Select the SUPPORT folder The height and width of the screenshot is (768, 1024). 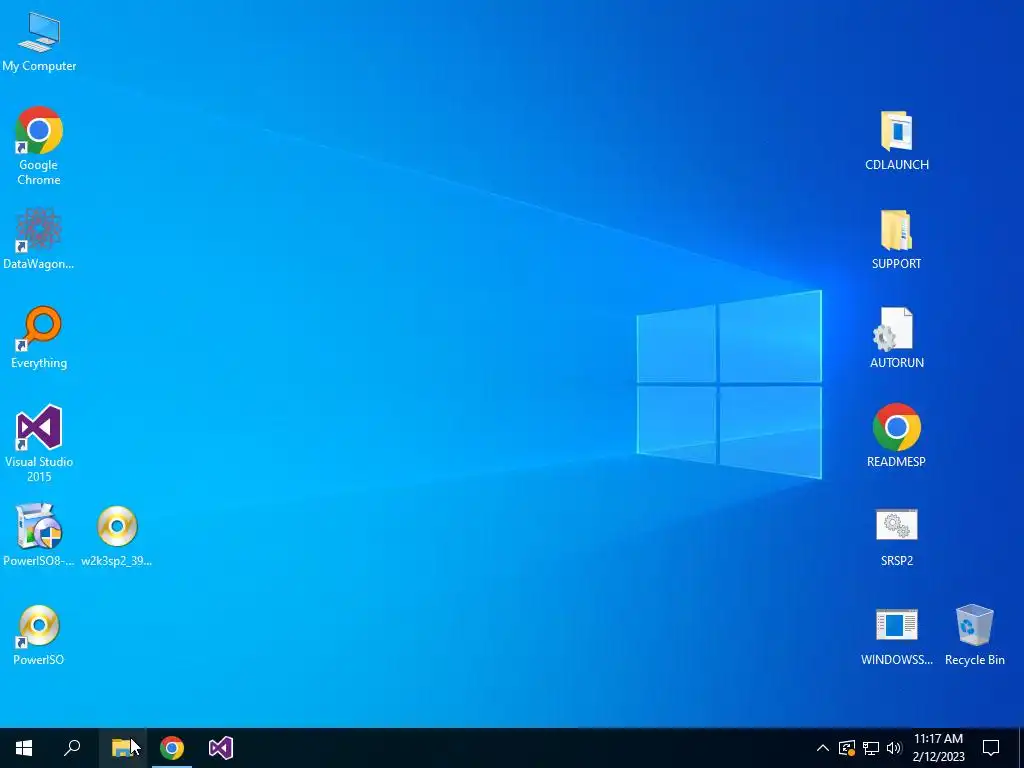coord(897,240)
